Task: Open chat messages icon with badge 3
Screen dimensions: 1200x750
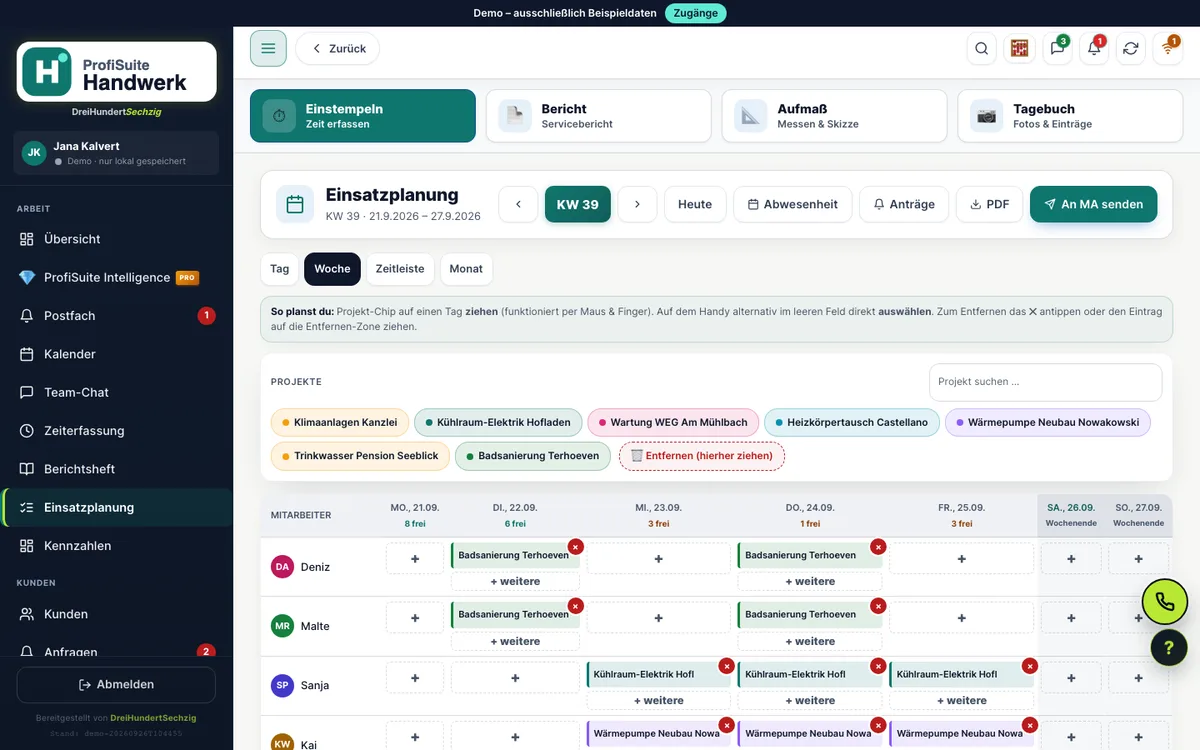Action: point(1057,48)
